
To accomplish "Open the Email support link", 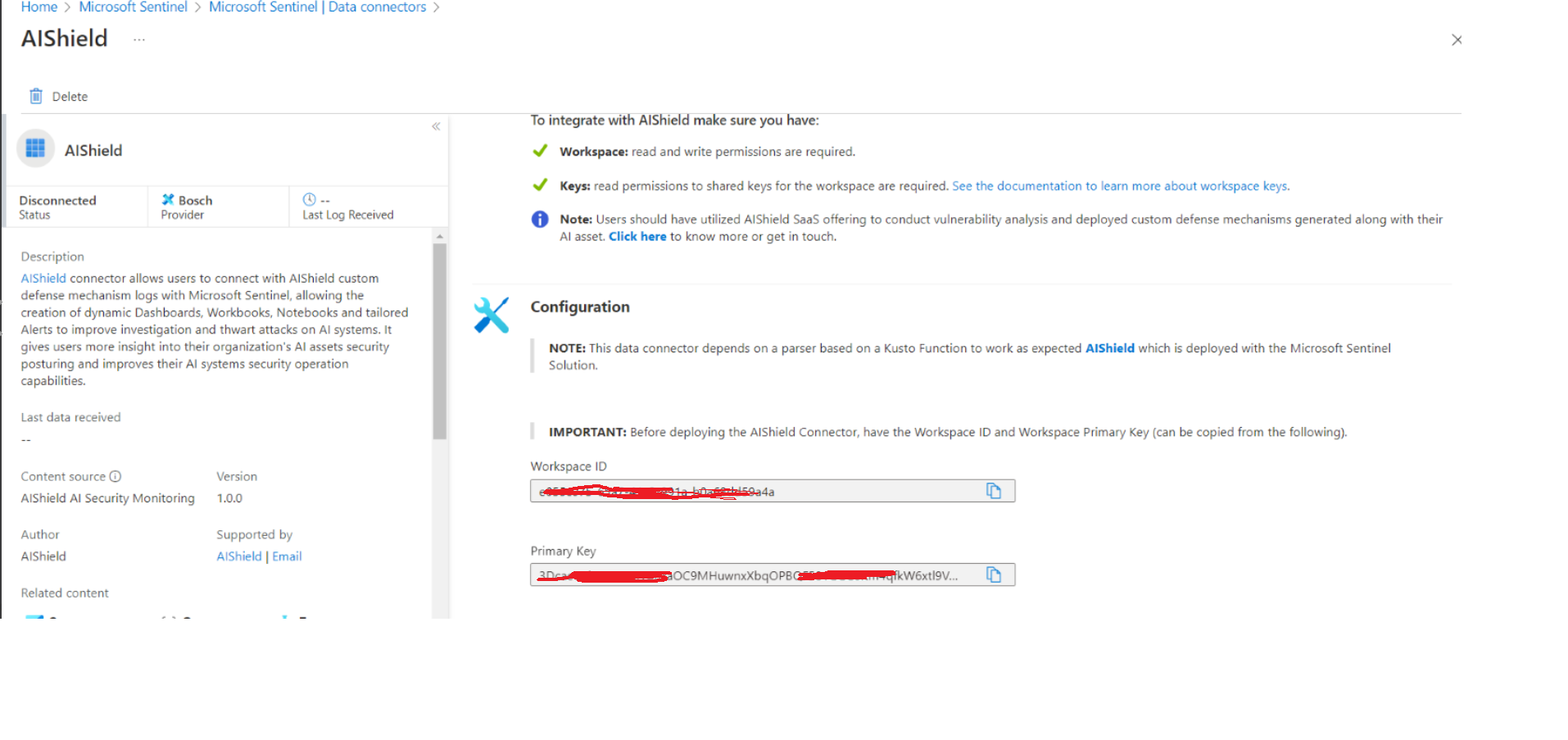I will coord(287,556).
